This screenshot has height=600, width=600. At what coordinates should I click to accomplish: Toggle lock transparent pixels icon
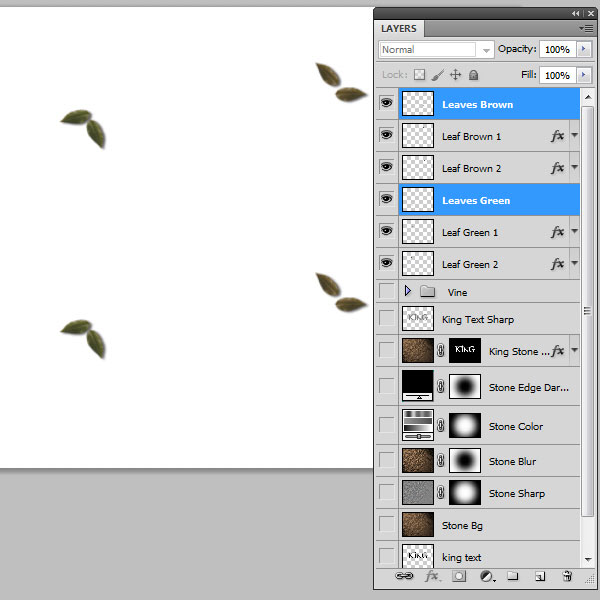click(419, 75)
